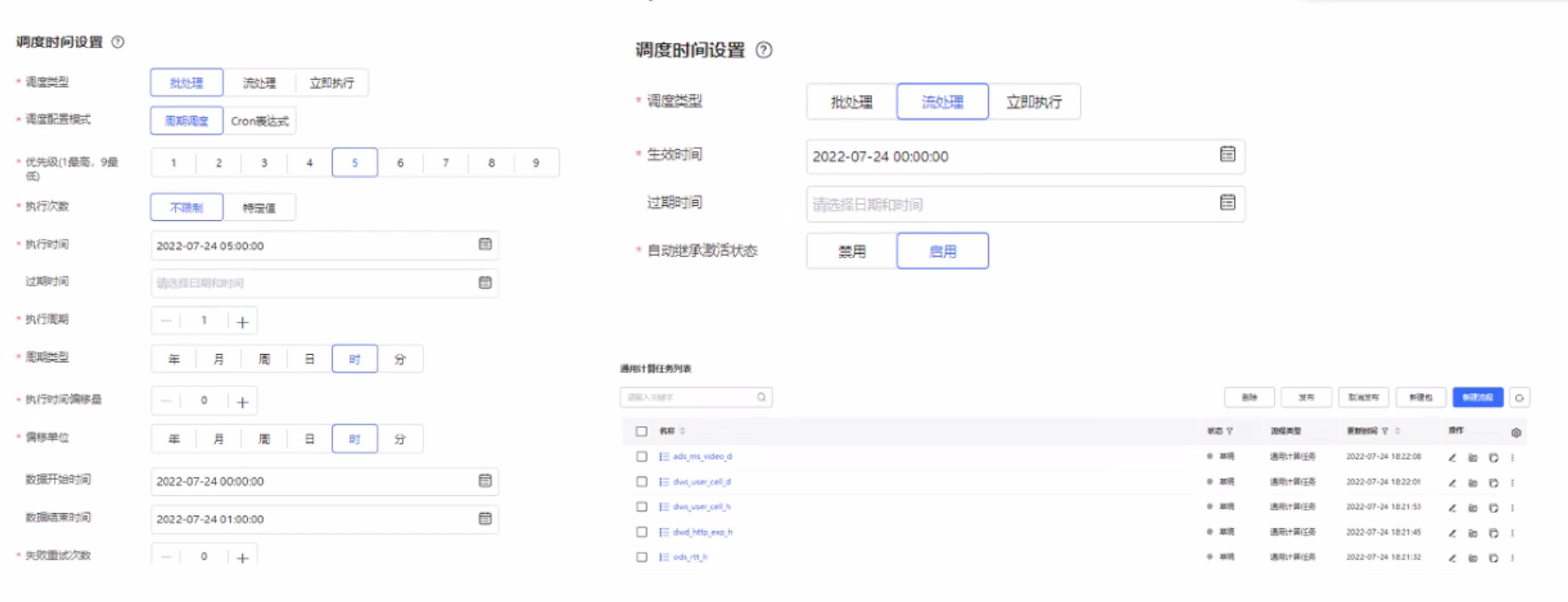Click the 删除 button above task list
This screenshot has width=1568, height=602.
pos(1250,397)
